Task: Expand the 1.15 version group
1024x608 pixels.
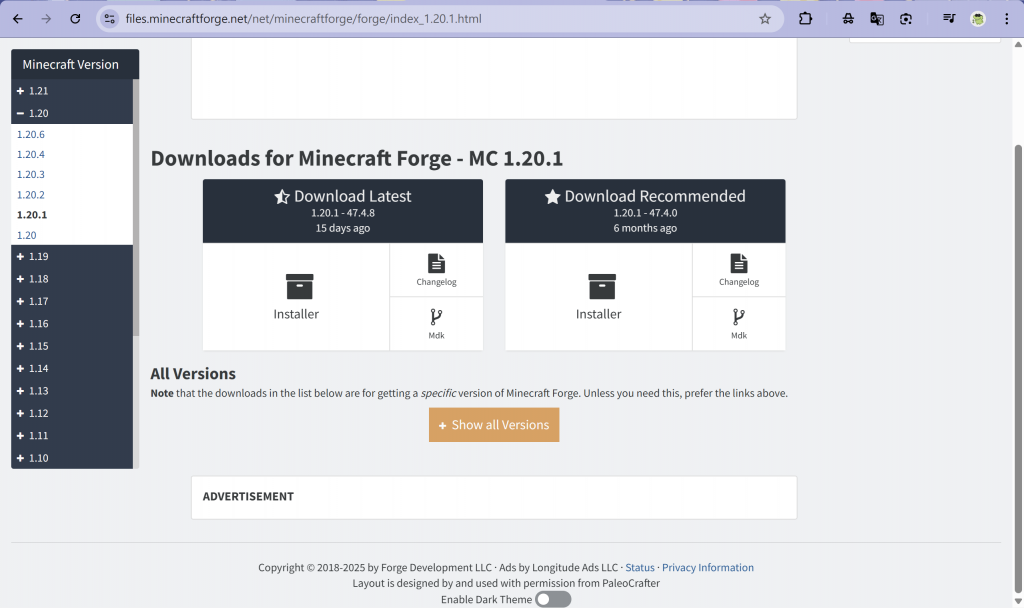Action: click(x=72, y=346)
